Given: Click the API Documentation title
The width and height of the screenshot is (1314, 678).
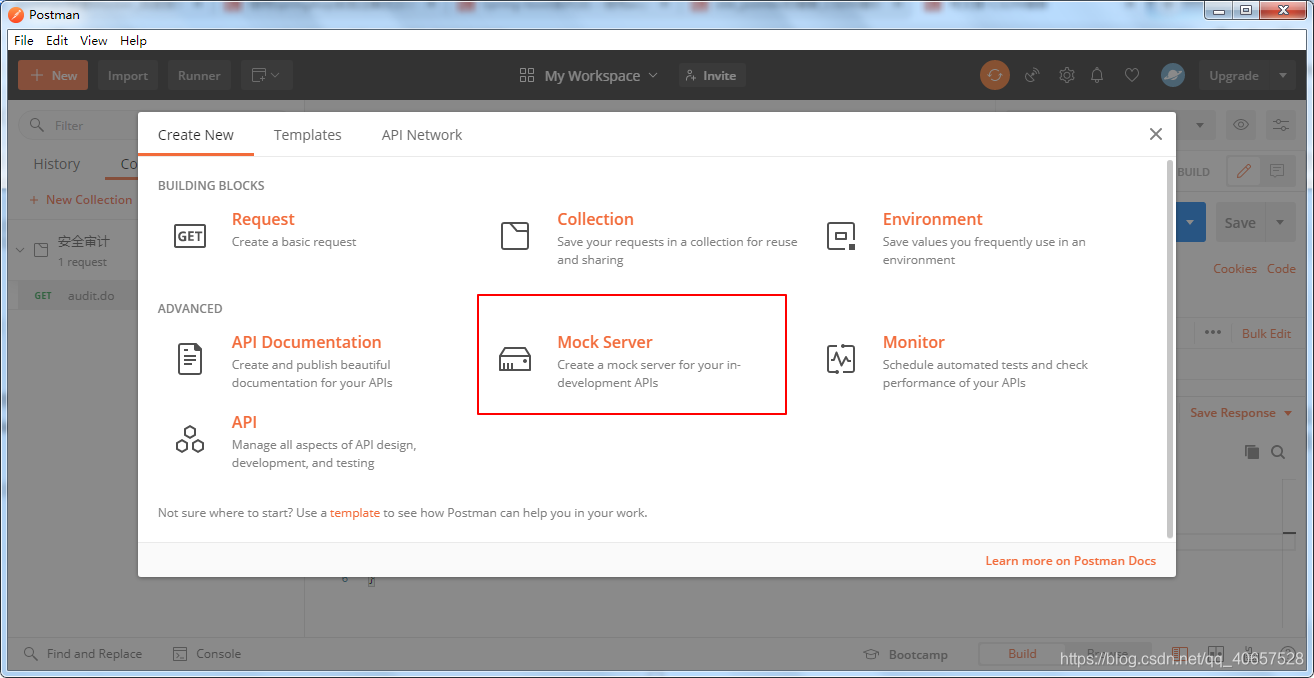Looking at the screenshot, I should (307, 342).
